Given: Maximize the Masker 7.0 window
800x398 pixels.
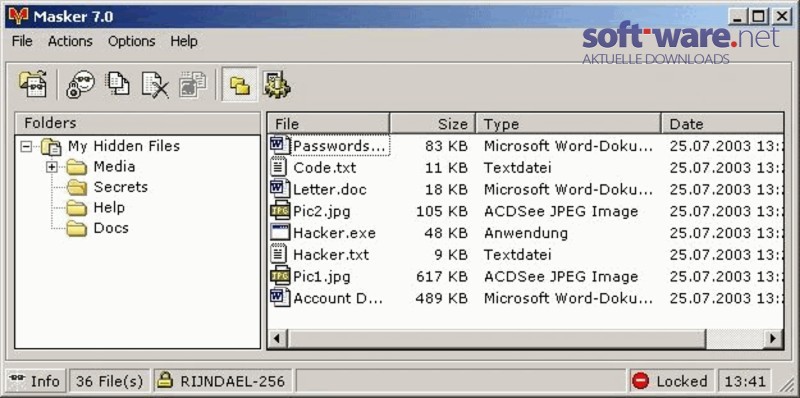Looking at the screenshot, I should pos(759,17).
